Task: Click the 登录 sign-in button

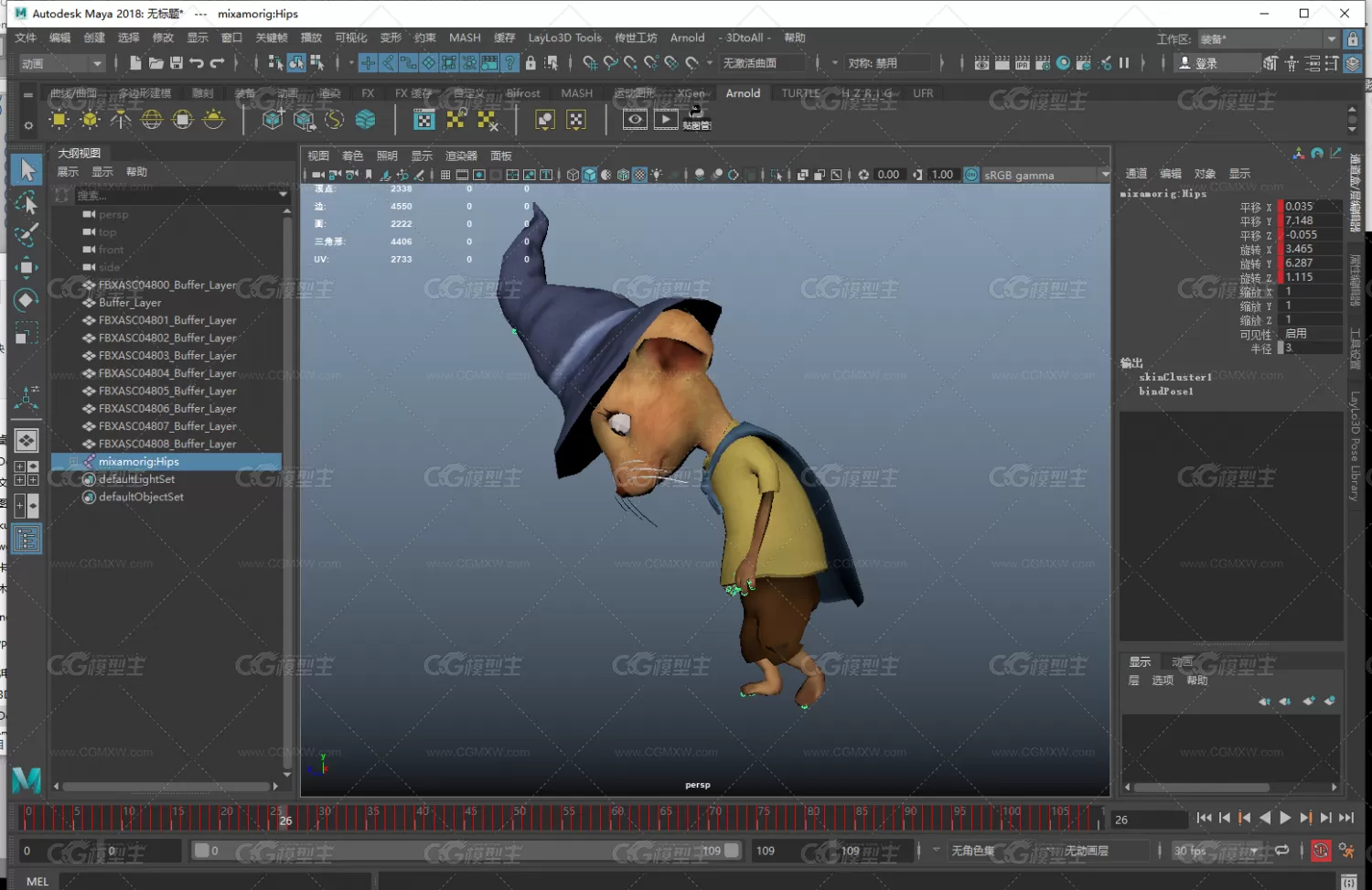Action: coord(1217,63)
